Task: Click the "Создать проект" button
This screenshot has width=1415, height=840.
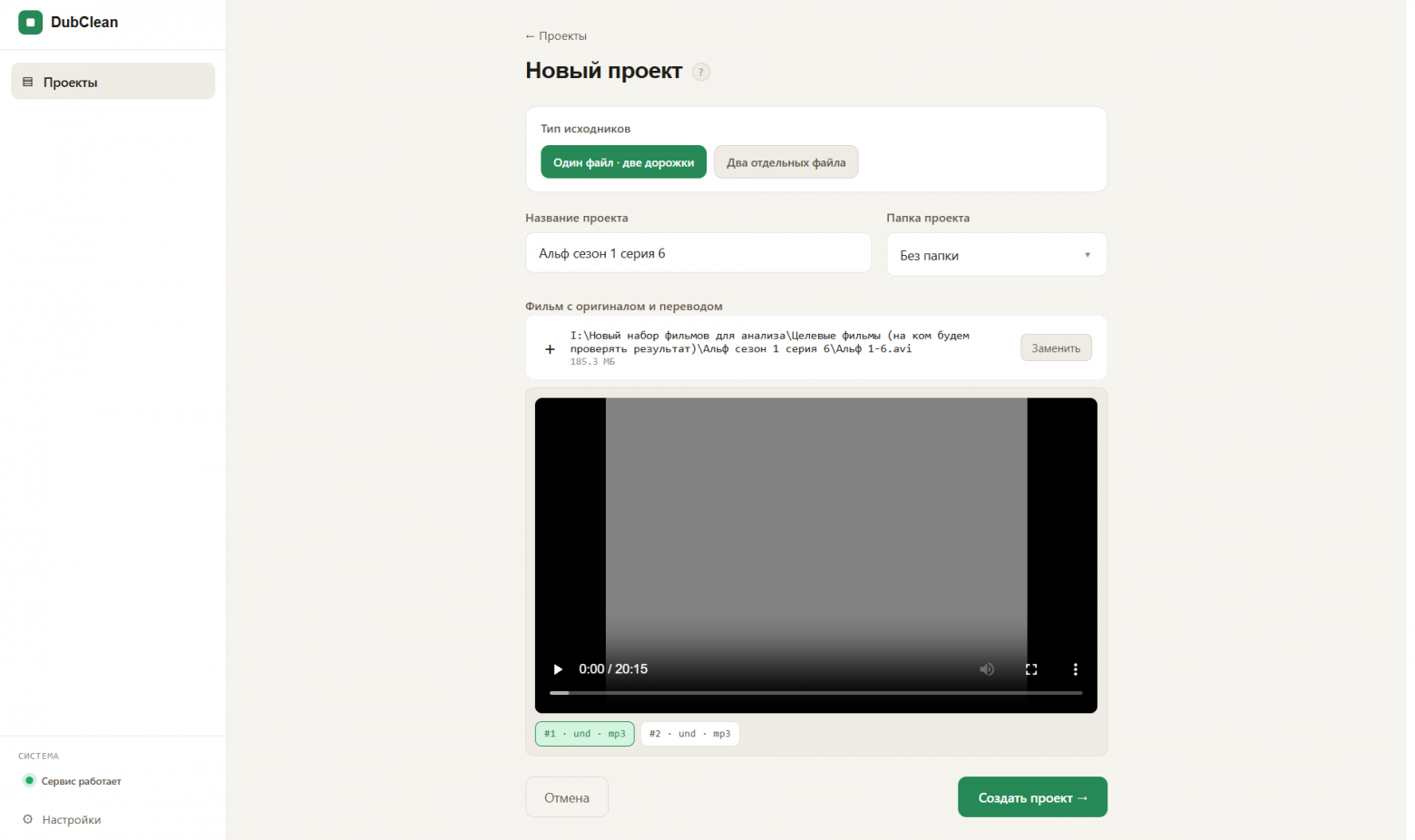Action: tap(1032, 797)
